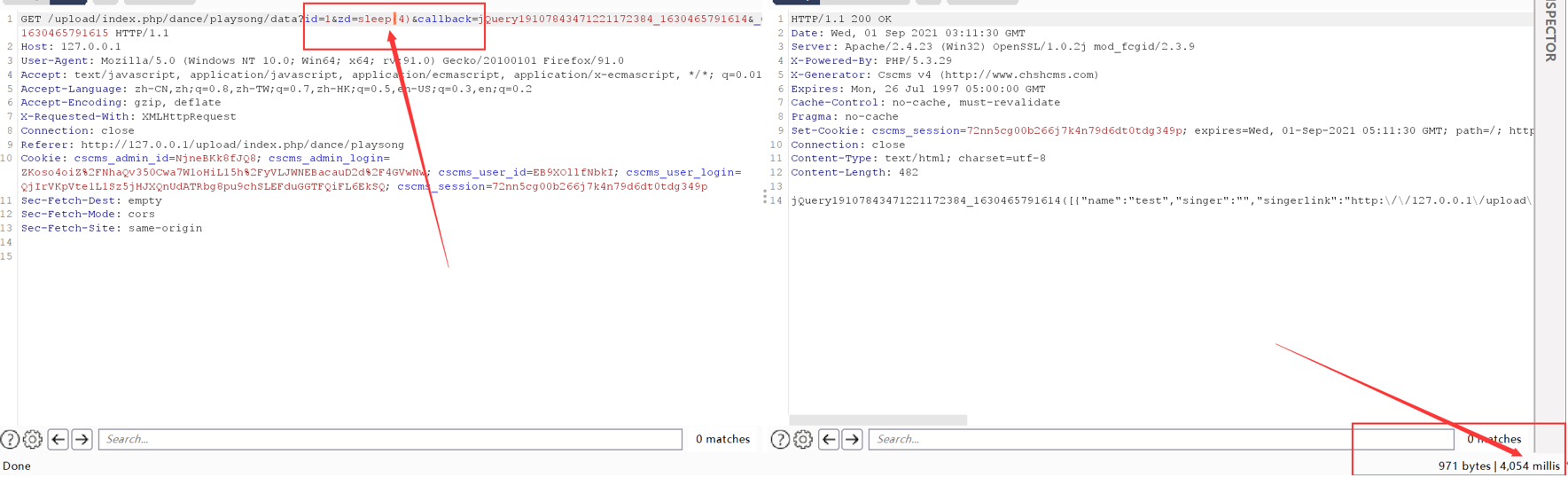
Task: Focus the request panel Search field
Action: [x=390, y=439]
